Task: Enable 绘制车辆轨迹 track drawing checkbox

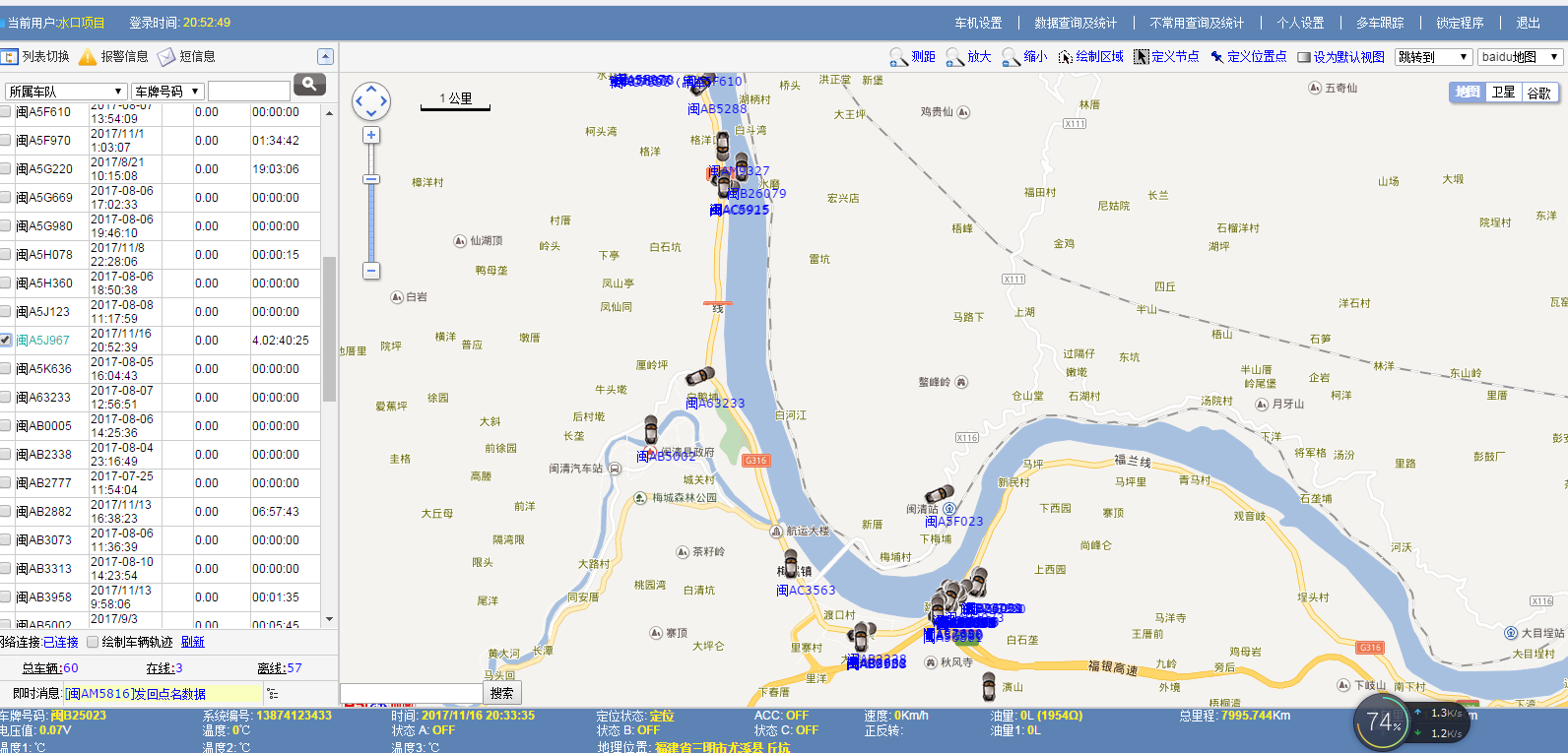Action: [x=93, y=642]
